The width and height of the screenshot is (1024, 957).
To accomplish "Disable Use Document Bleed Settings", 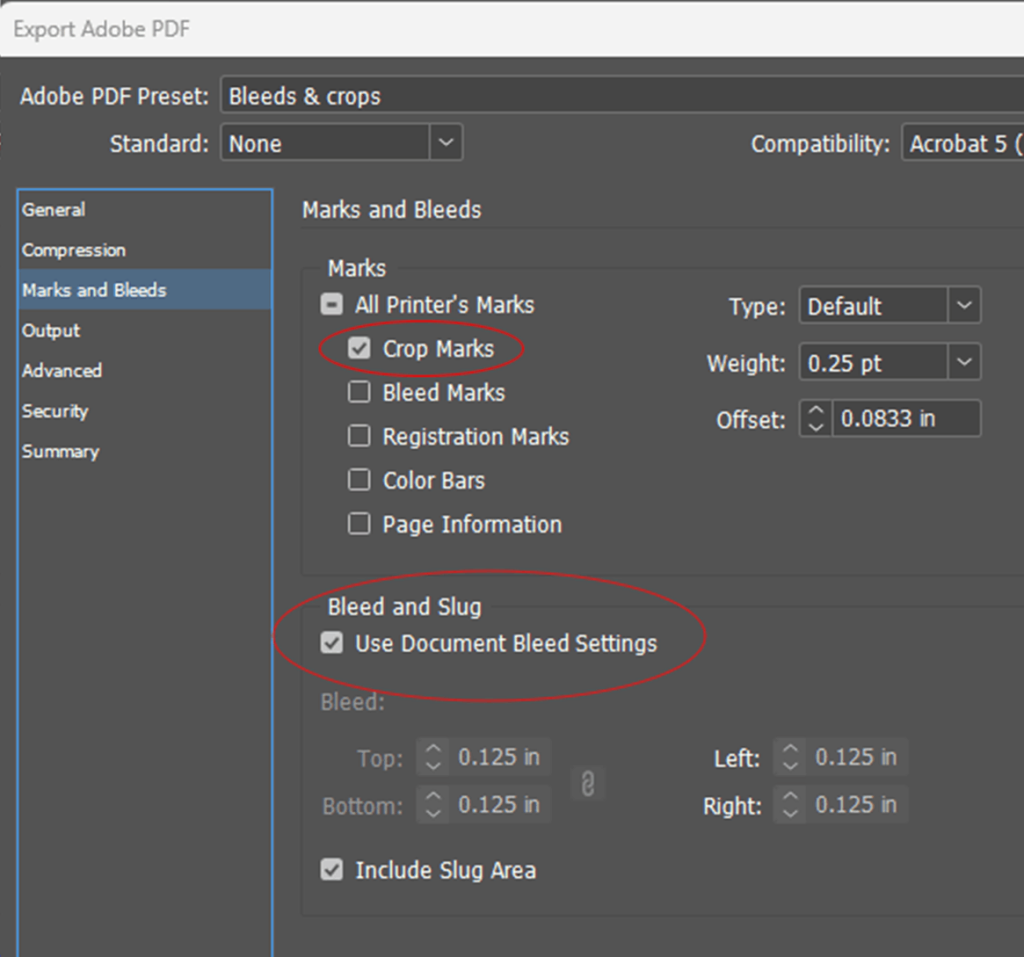I will (x=332, y=644).
